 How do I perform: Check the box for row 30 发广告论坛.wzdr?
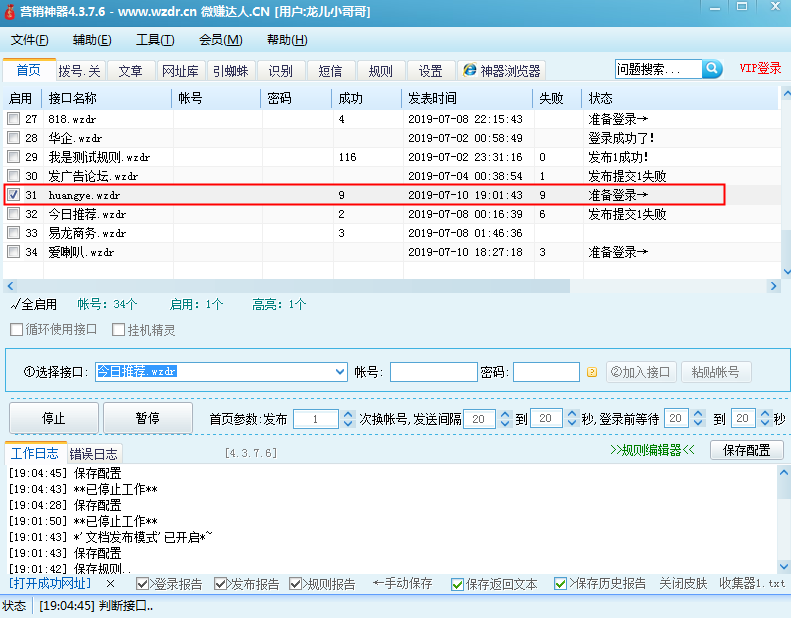[14, 176]
